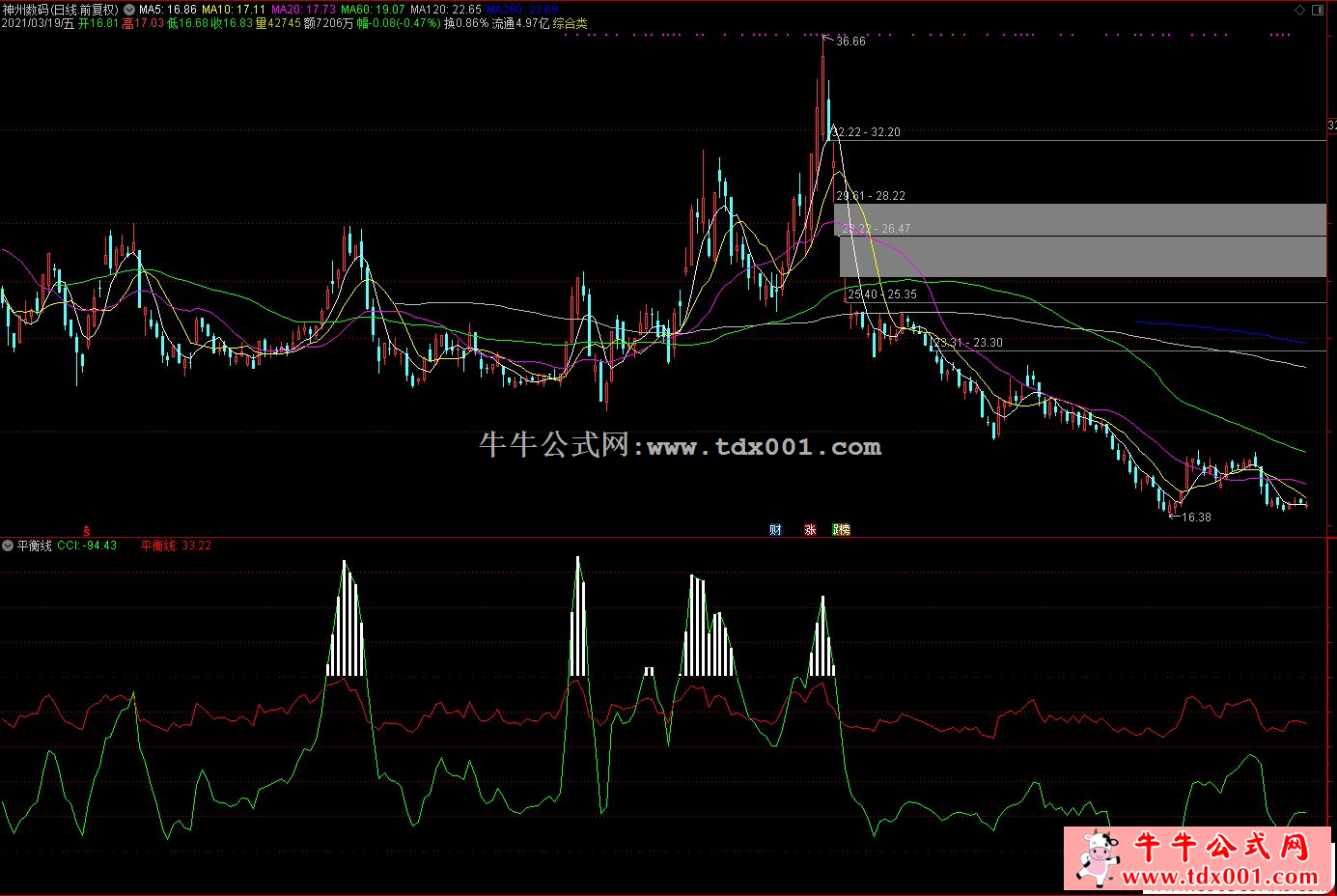Click the volume 量42745

coord(278,23)
